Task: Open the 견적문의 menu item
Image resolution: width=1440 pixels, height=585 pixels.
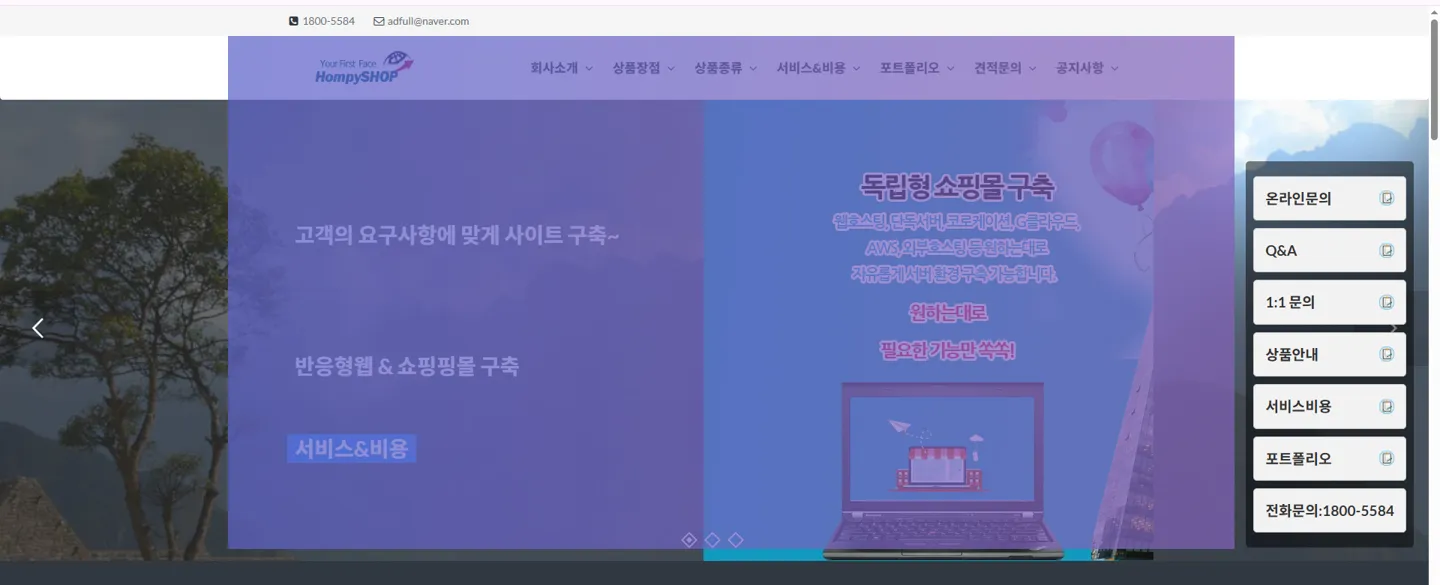Action: tap(998, 68)
